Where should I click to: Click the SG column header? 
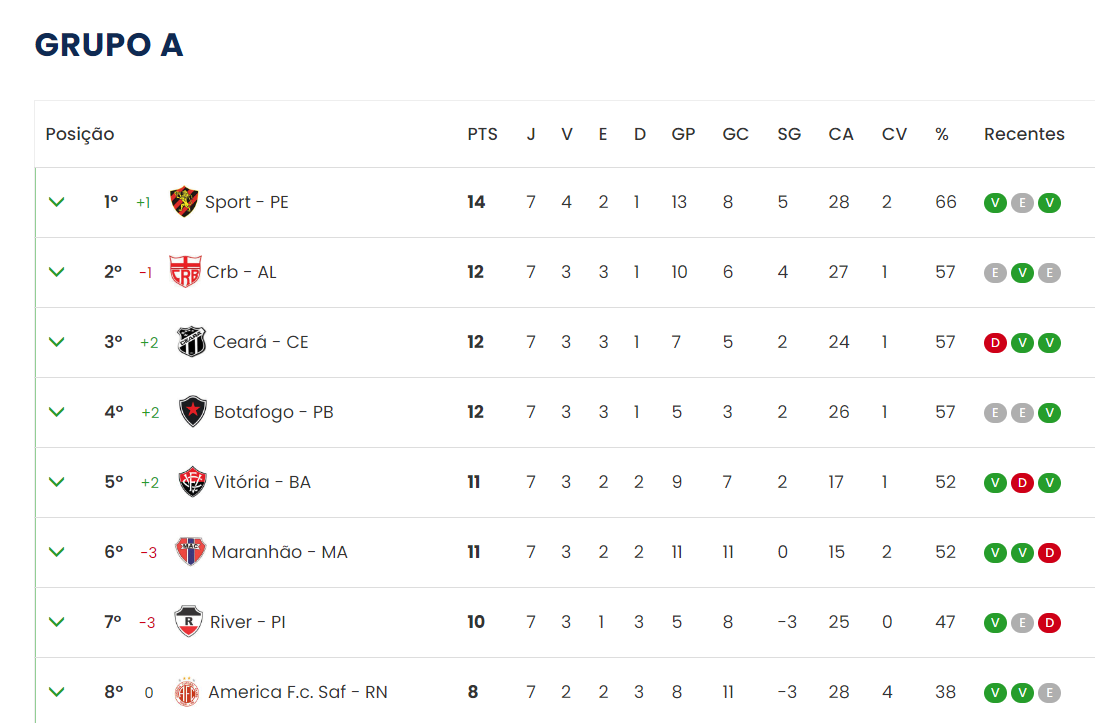pos(789,134)
